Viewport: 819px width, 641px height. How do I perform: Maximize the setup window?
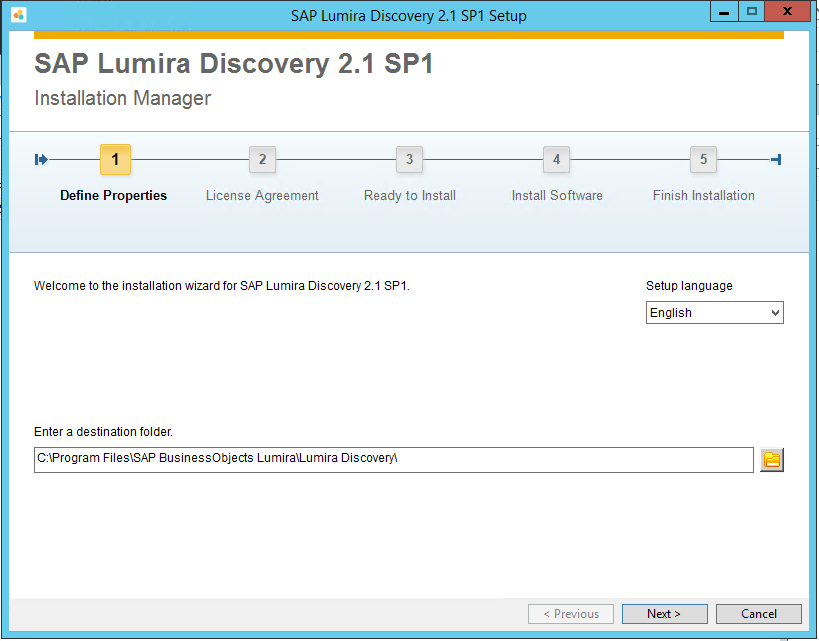click(752, 12)
